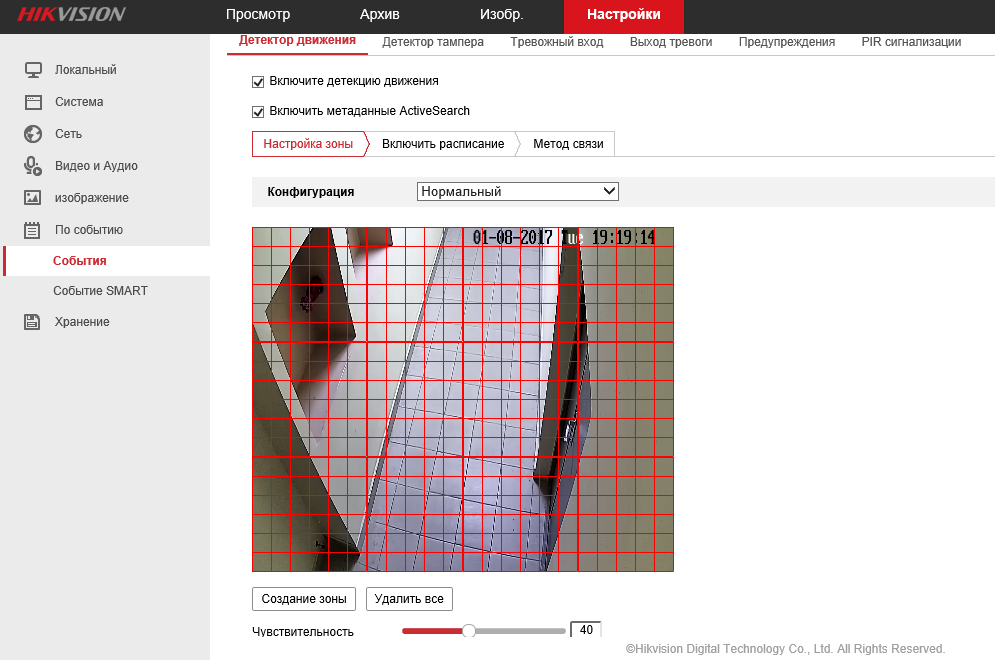Image resolution: width=995 pixels, height=660 pixels.
Task: Collapse the По событию section
Action: [x=89, y=230]
